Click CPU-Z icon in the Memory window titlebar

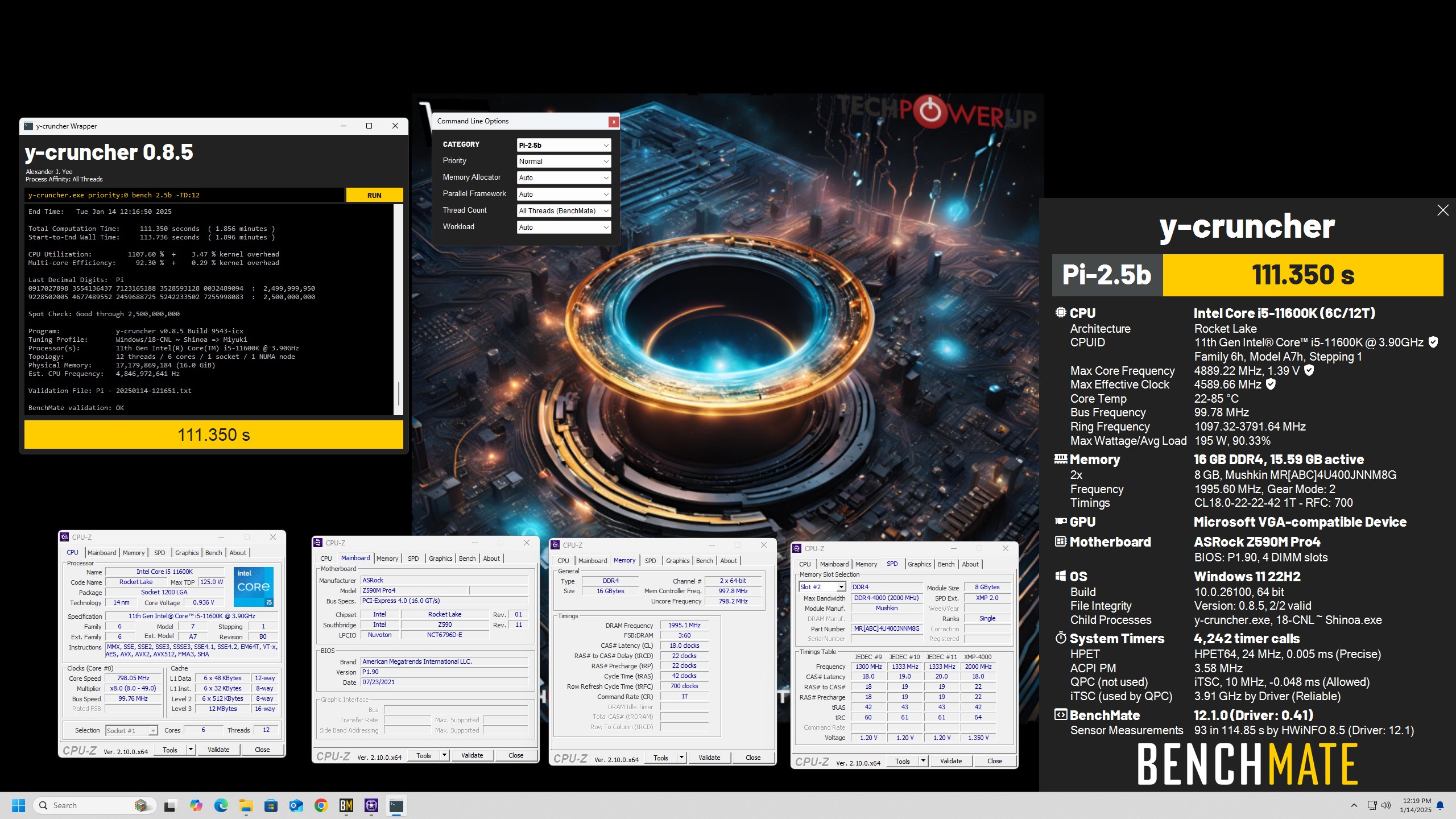(x=556, y=545)
